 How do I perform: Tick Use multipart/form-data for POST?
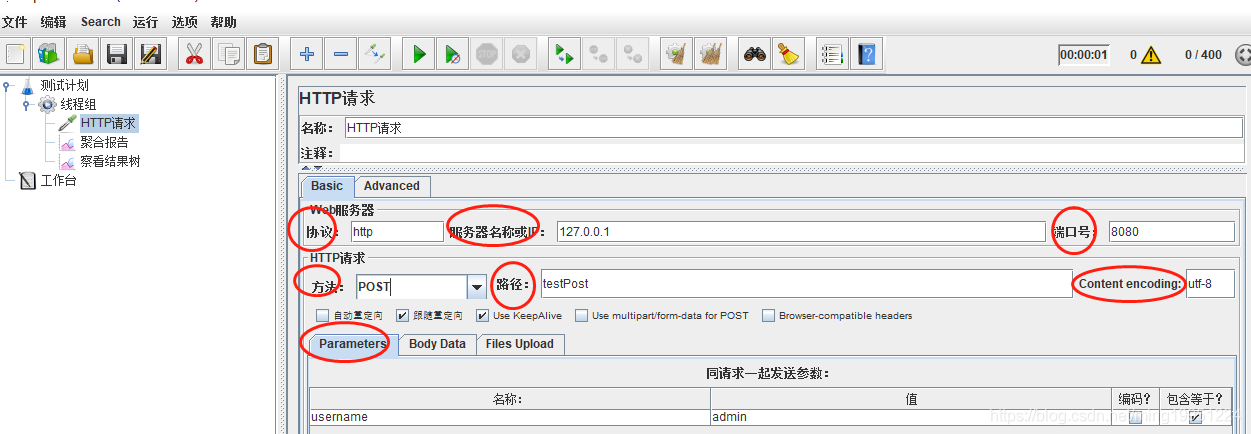click(582, 316)
